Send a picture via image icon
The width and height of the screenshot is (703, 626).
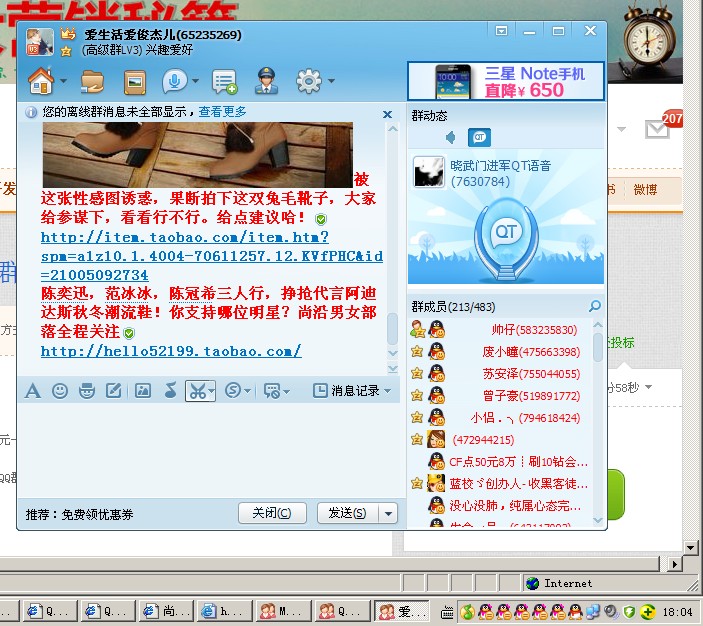143,391
